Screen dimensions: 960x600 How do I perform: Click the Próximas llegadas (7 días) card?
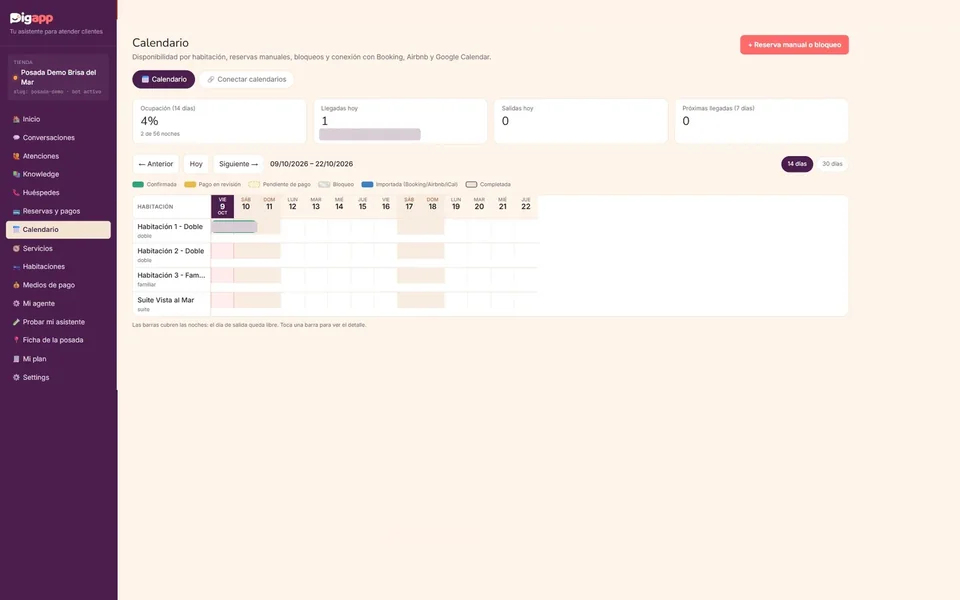pos(762,121)
